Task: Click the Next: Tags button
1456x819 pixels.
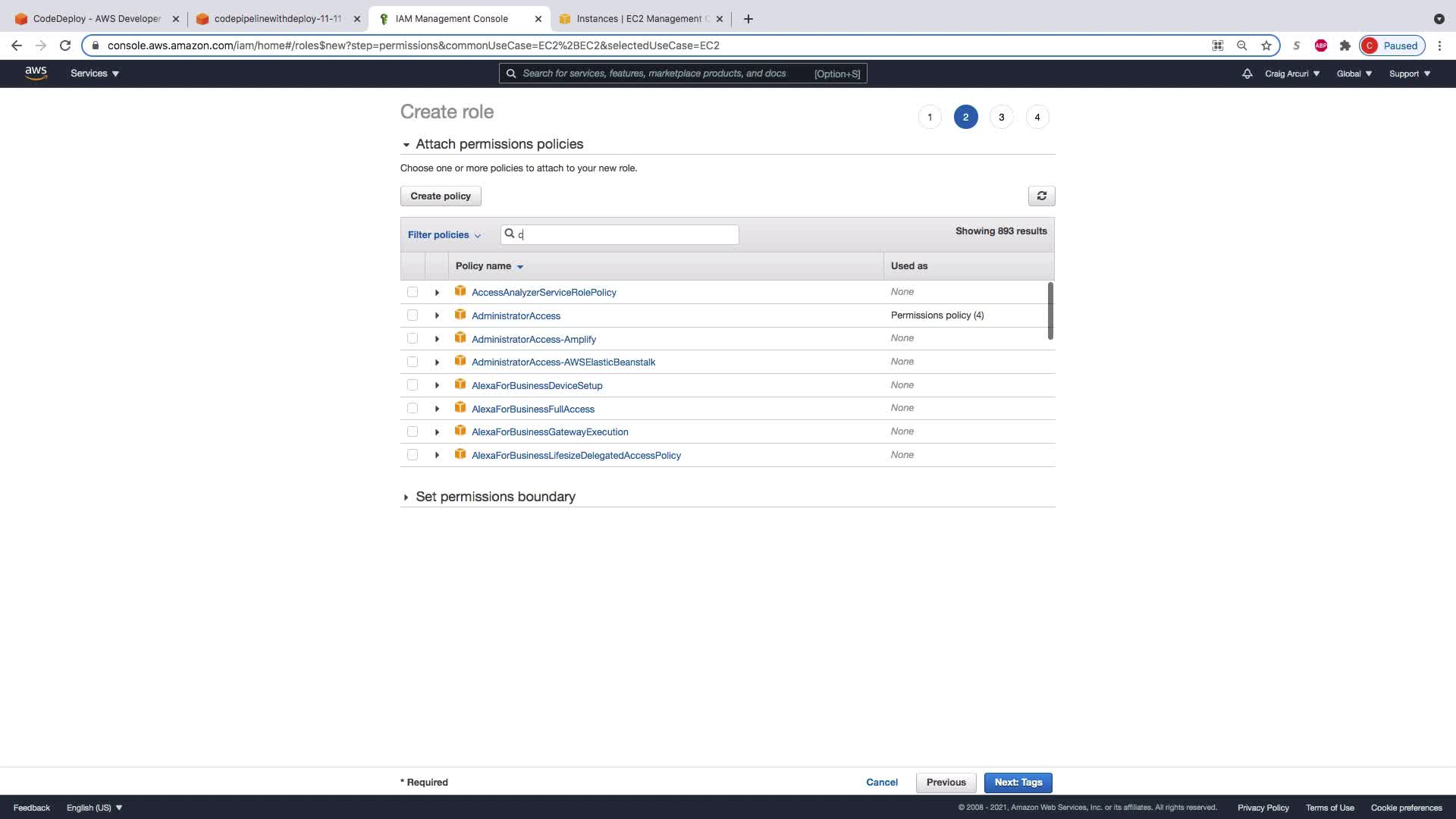Action: pos(1018,783)
